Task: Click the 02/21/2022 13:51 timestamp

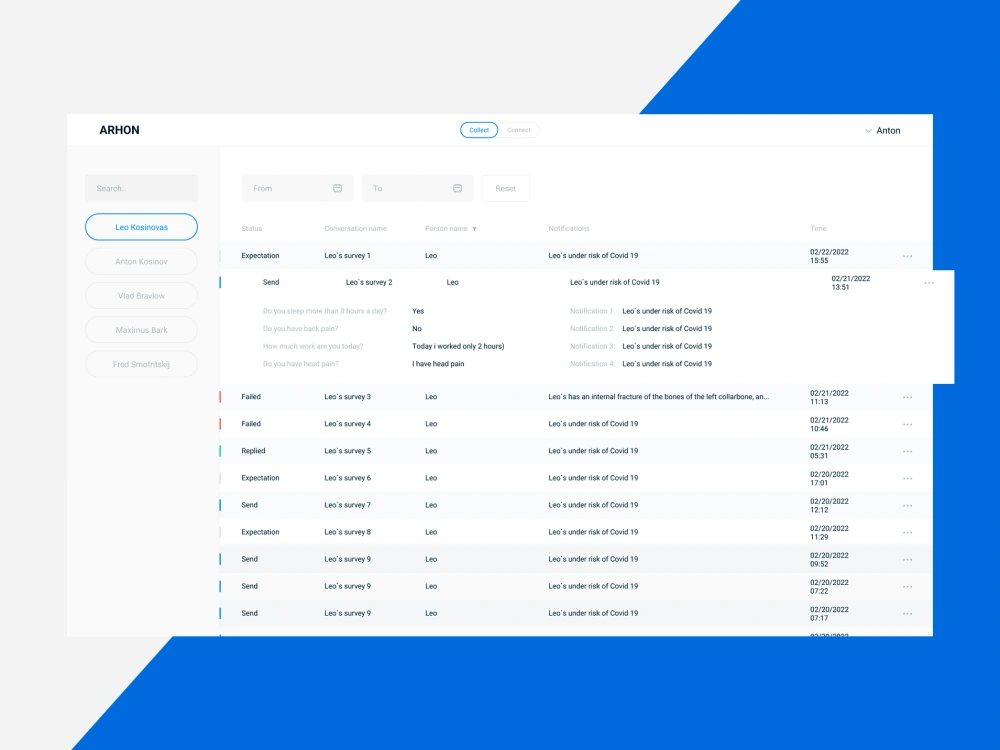Action: click(851, 283)
